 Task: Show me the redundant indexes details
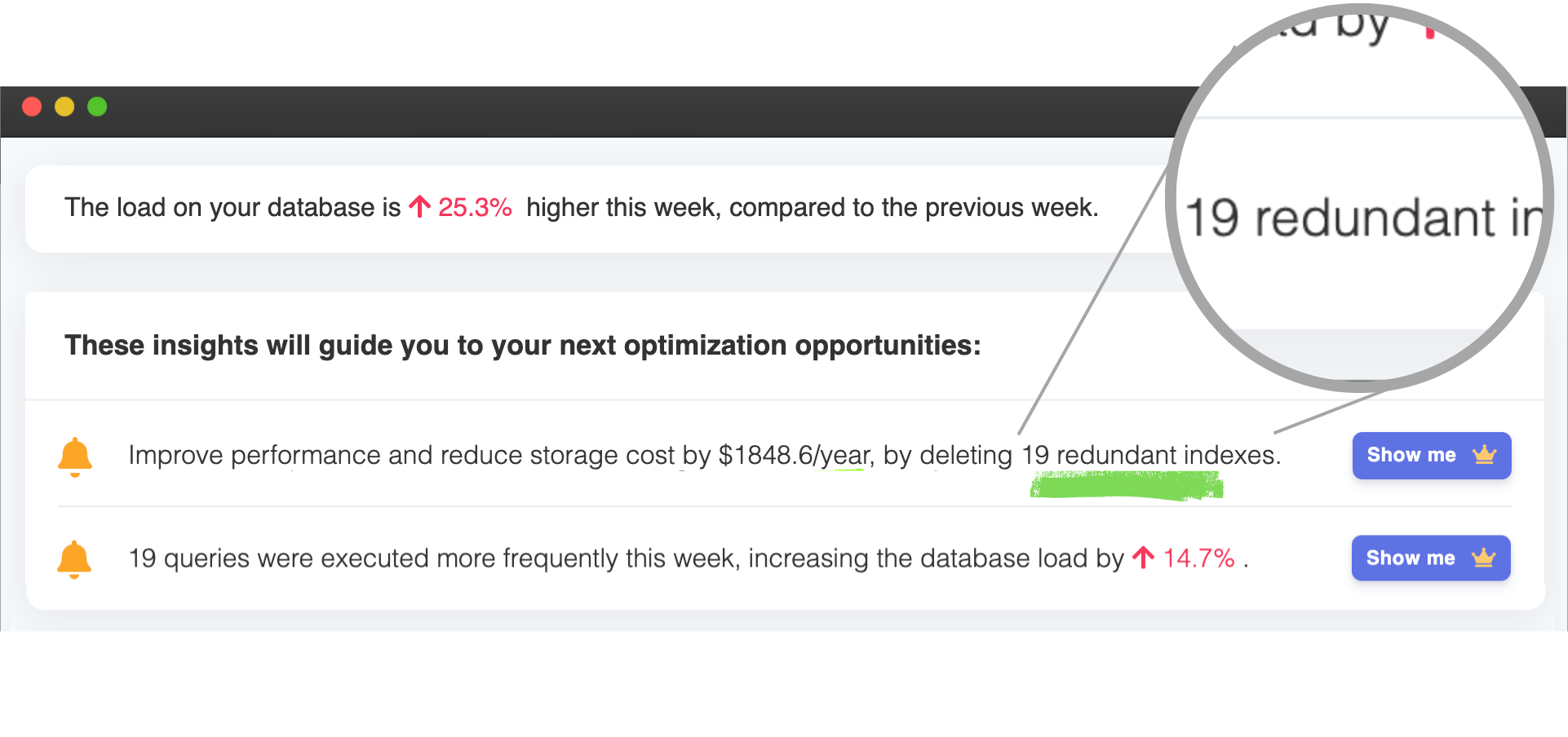[1432, 456]
